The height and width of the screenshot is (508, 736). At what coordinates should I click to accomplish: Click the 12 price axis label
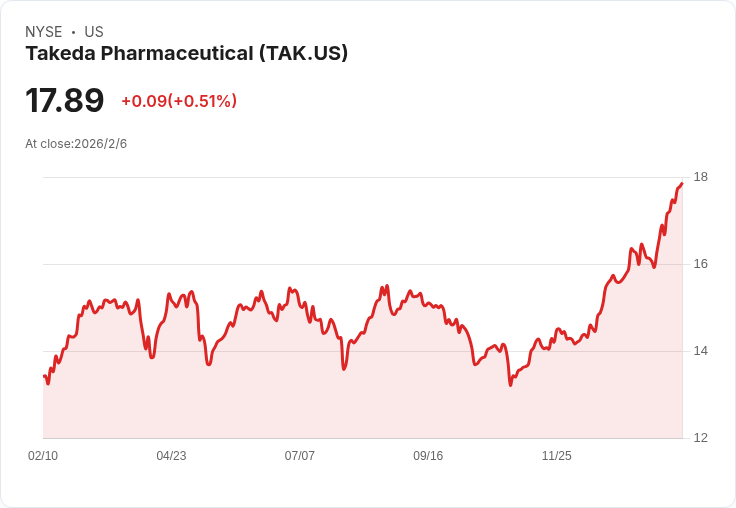click(701, 438)
